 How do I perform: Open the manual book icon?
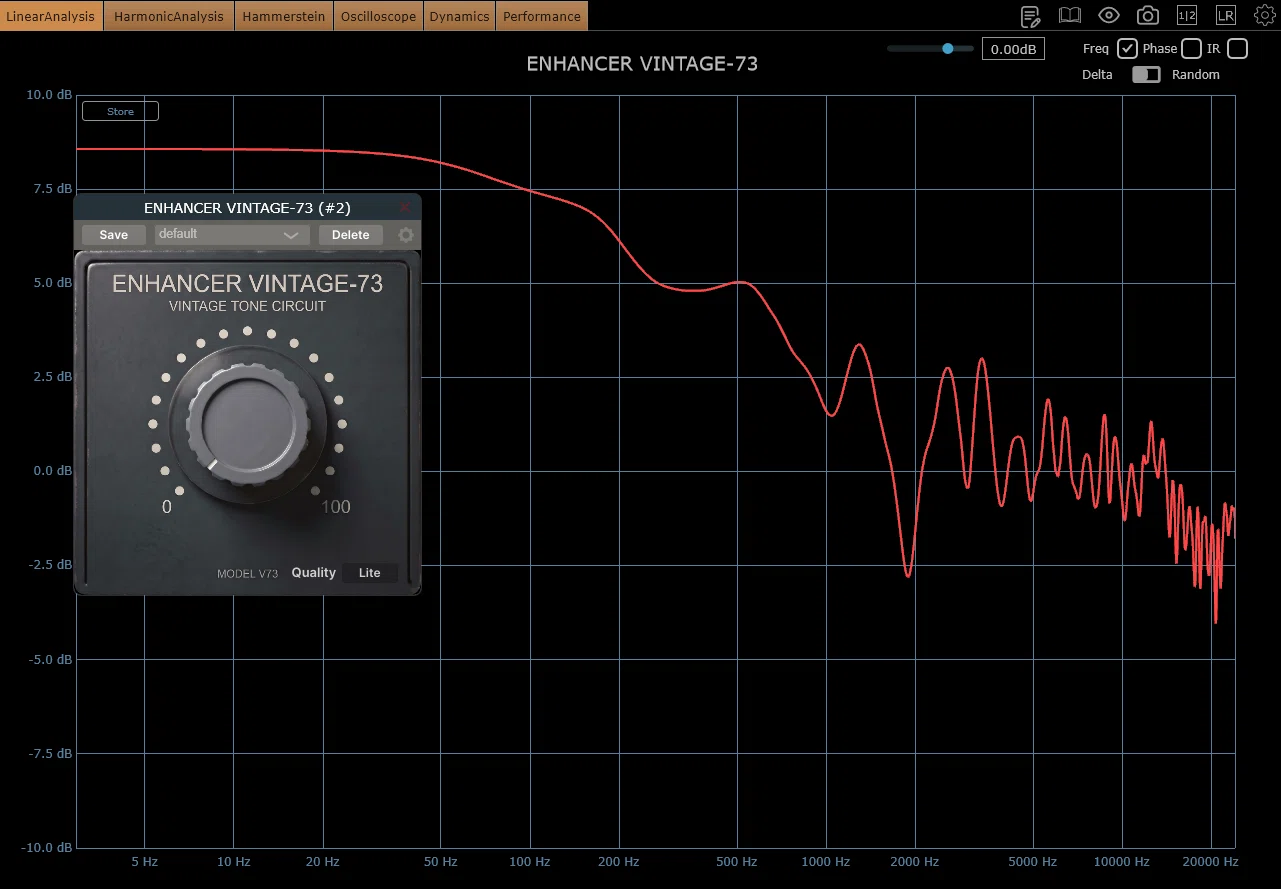click(1070, 16)
